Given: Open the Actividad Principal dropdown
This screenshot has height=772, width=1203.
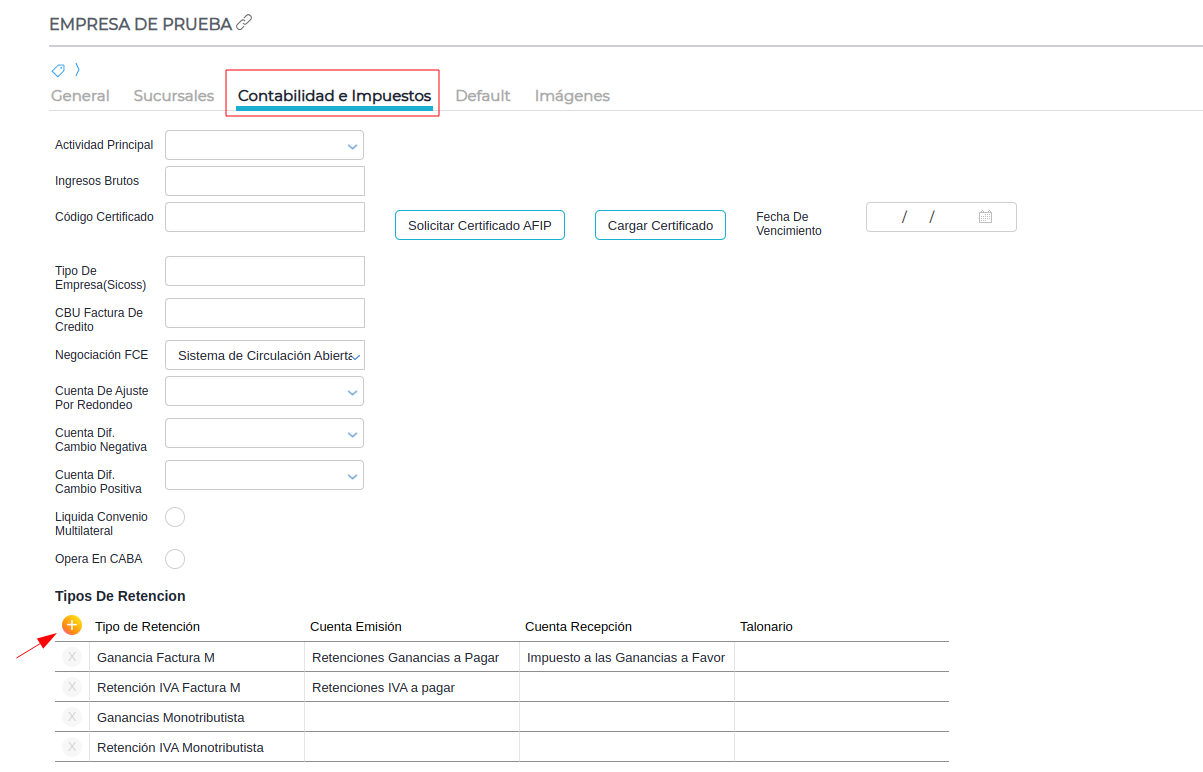Looking at the screenshot, I should tap(264, 145).
